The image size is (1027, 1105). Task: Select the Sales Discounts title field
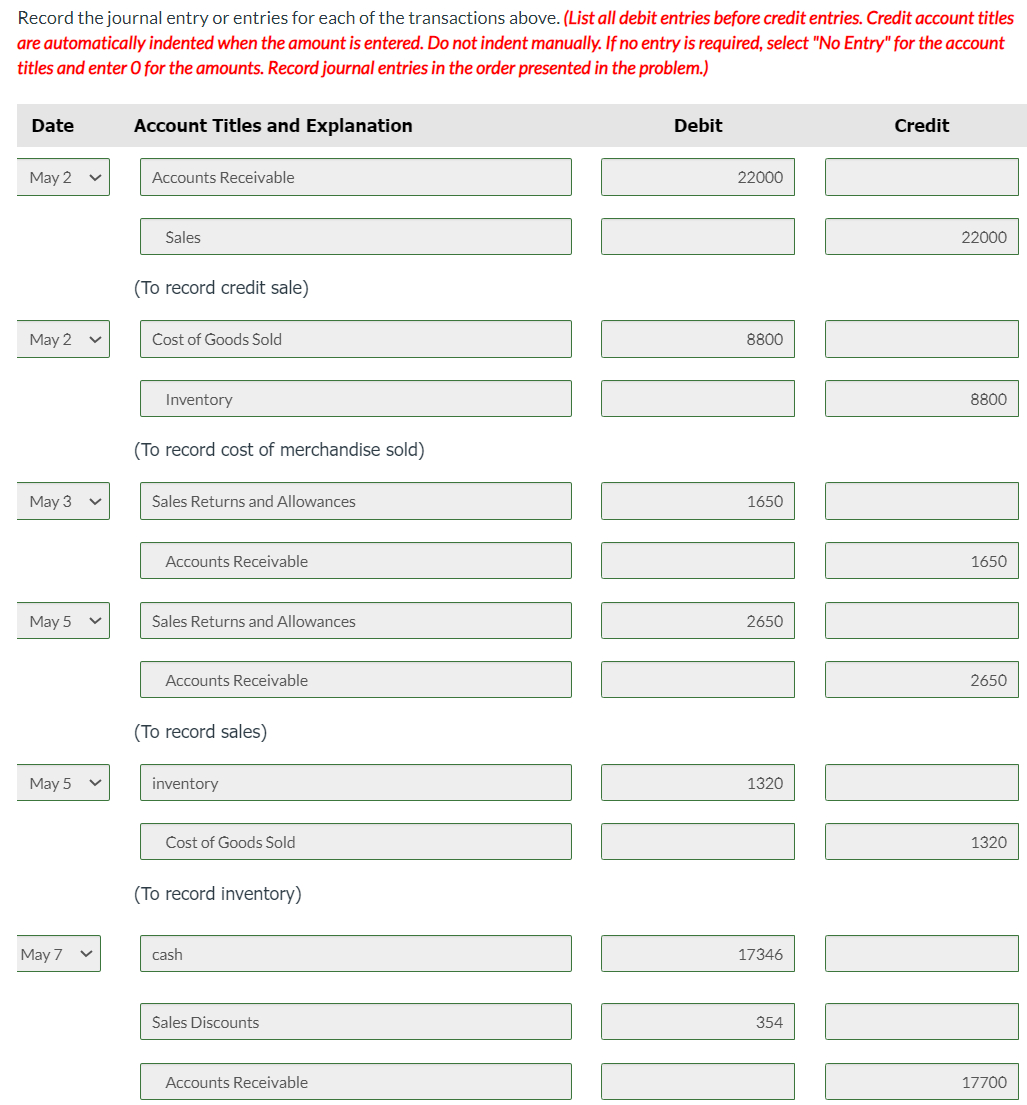coord(355,1021)
